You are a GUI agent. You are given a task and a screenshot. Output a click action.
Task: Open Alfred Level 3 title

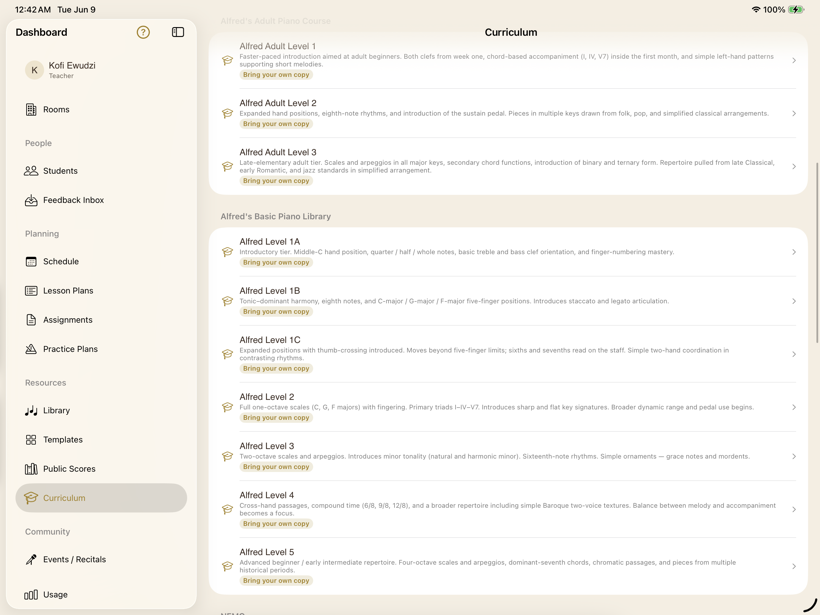tap(267, 446)
